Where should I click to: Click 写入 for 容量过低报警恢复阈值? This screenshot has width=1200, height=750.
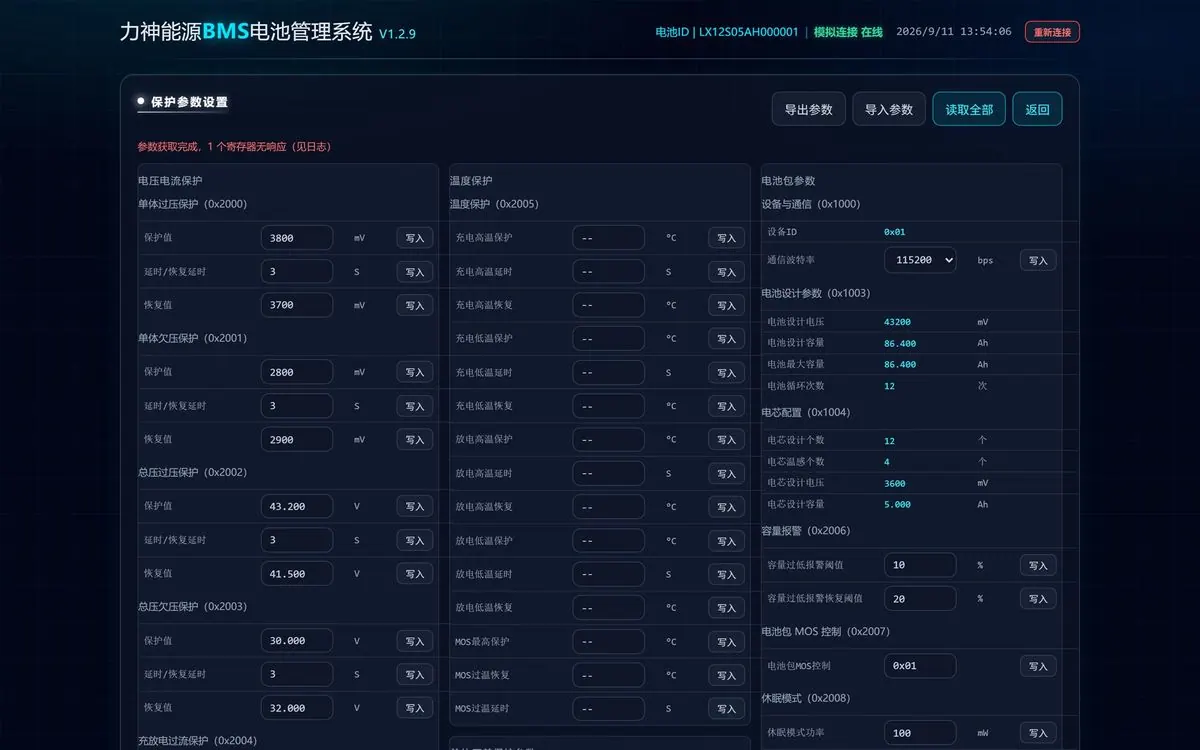1038,598
